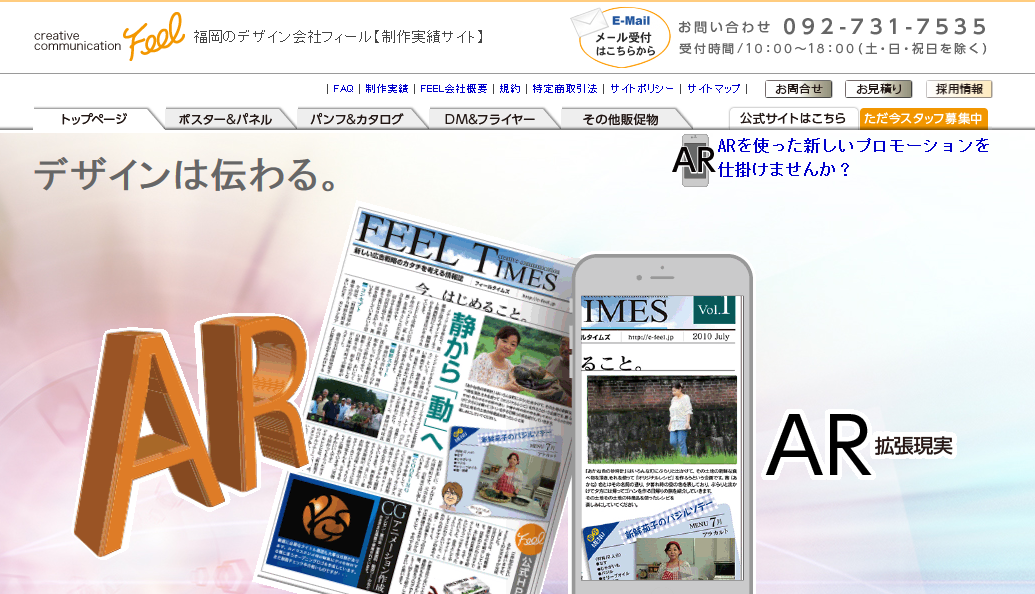Screen dimensions: 1035x594
Task: Go to FEEL会社概要 page
Action: coord(453,88)
